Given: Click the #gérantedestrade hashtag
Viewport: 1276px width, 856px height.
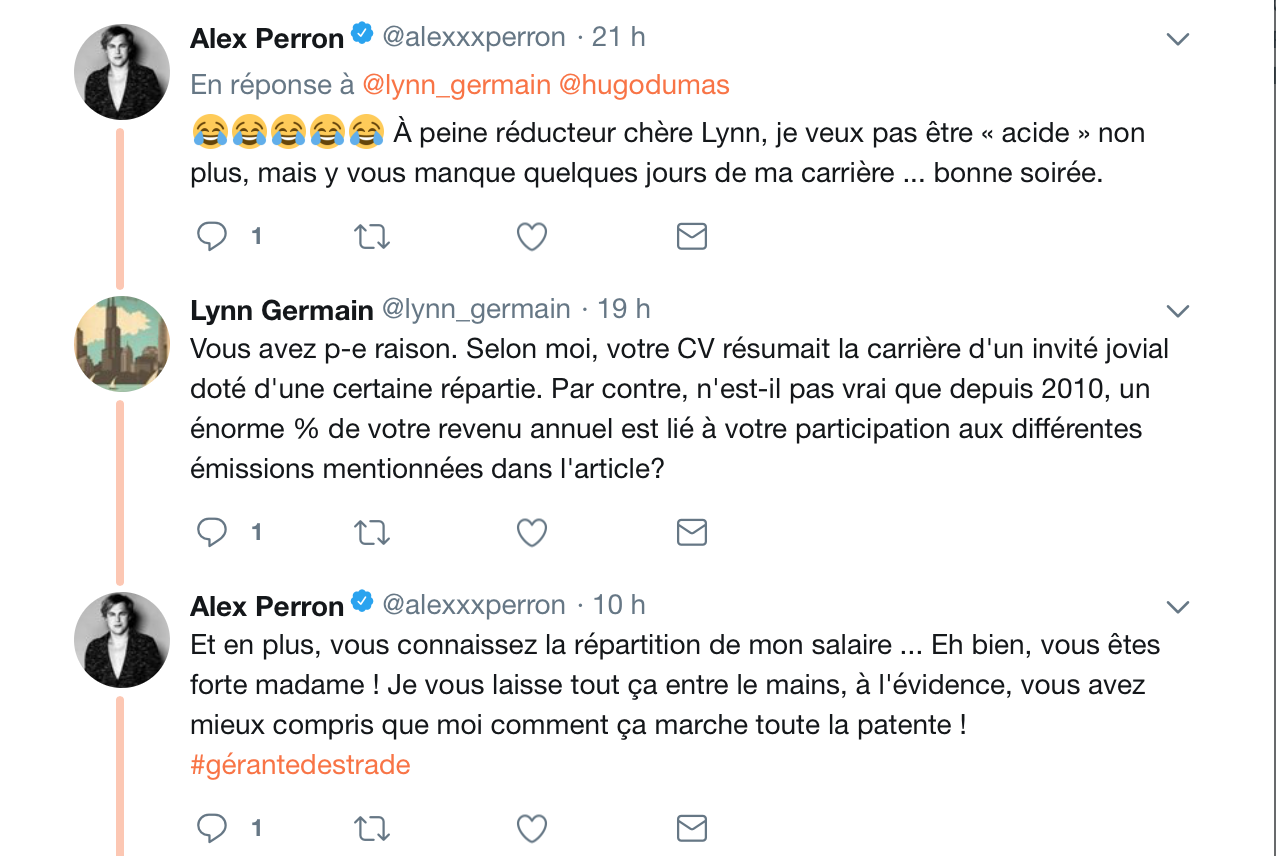Looking at the screenshot, I should [297, 763].
